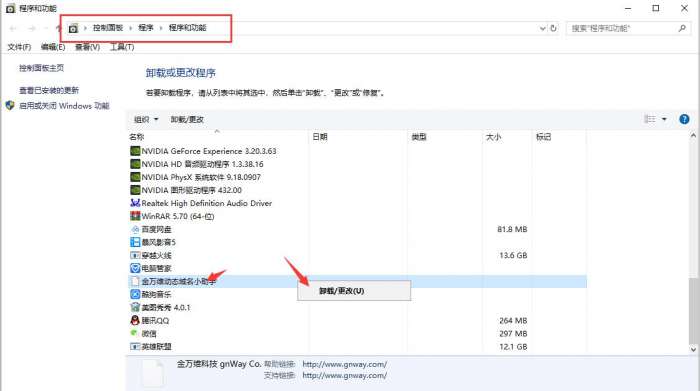The height and width of the screenshot is (391, 700).
Task: Expand the address bar history dropdown
Action: [x=542, y=28]
